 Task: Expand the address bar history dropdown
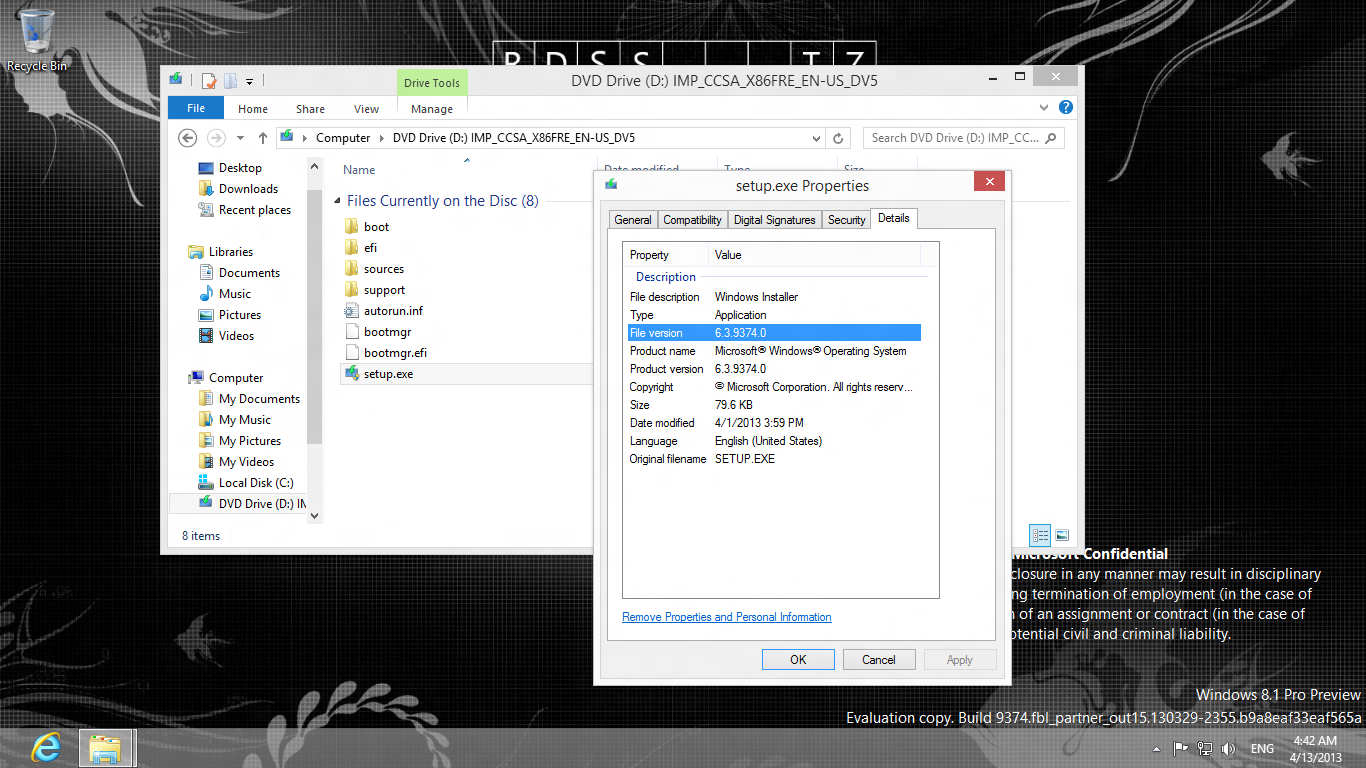click(817, 138)
